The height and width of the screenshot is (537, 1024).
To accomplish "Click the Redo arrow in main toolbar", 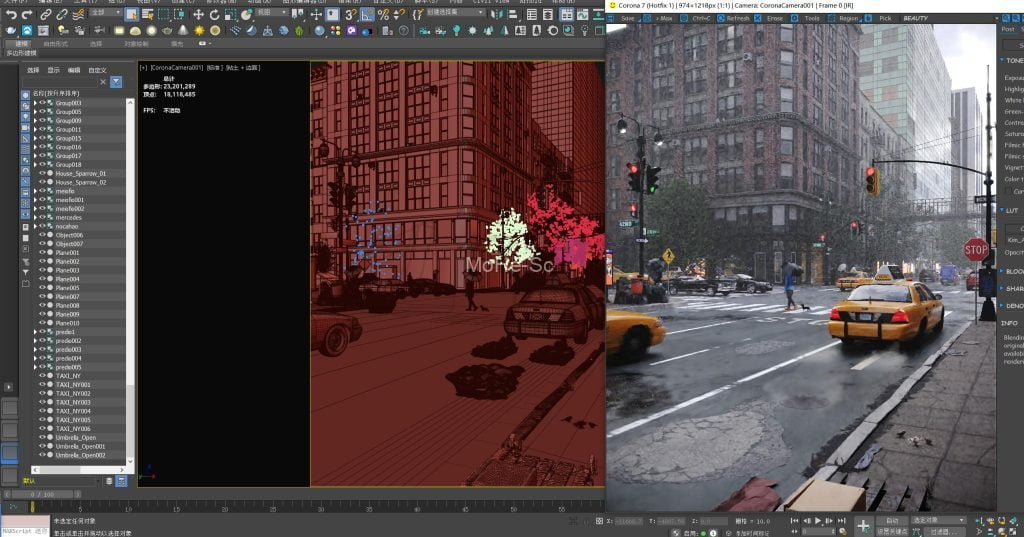I will (28, 15).
